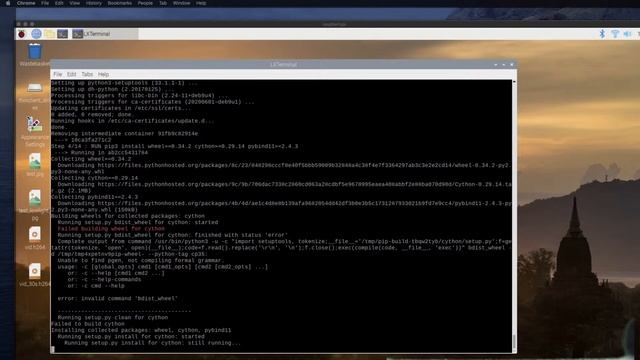Open the macOS Apple menu
Screen dimensions: 640x360
coord(7,3)
